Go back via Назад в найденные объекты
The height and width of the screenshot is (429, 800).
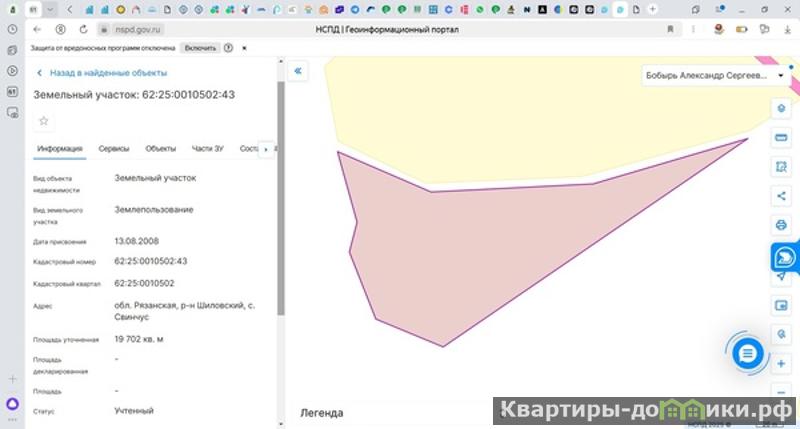(100, 73)
